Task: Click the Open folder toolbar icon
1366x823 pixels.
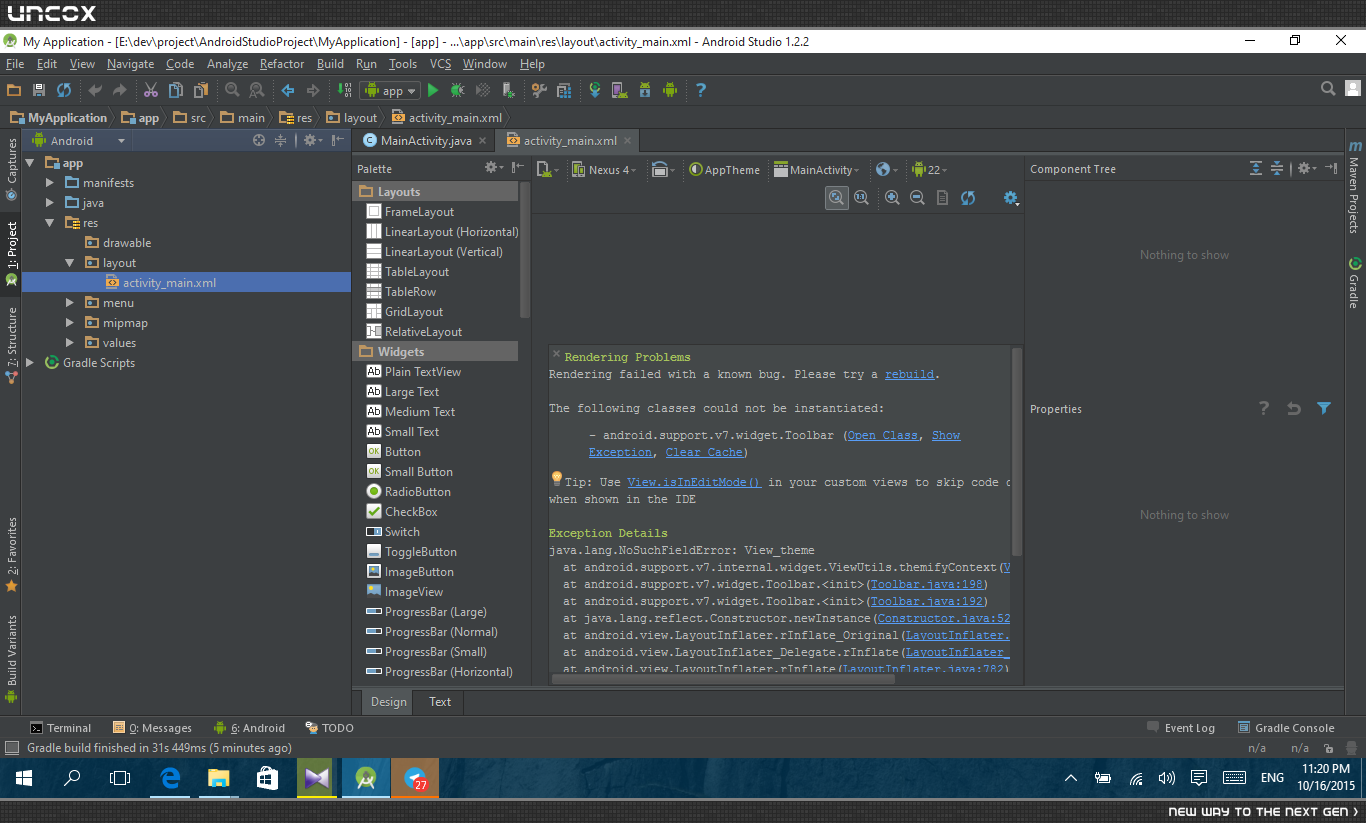Action: click(x=14, y=90)
